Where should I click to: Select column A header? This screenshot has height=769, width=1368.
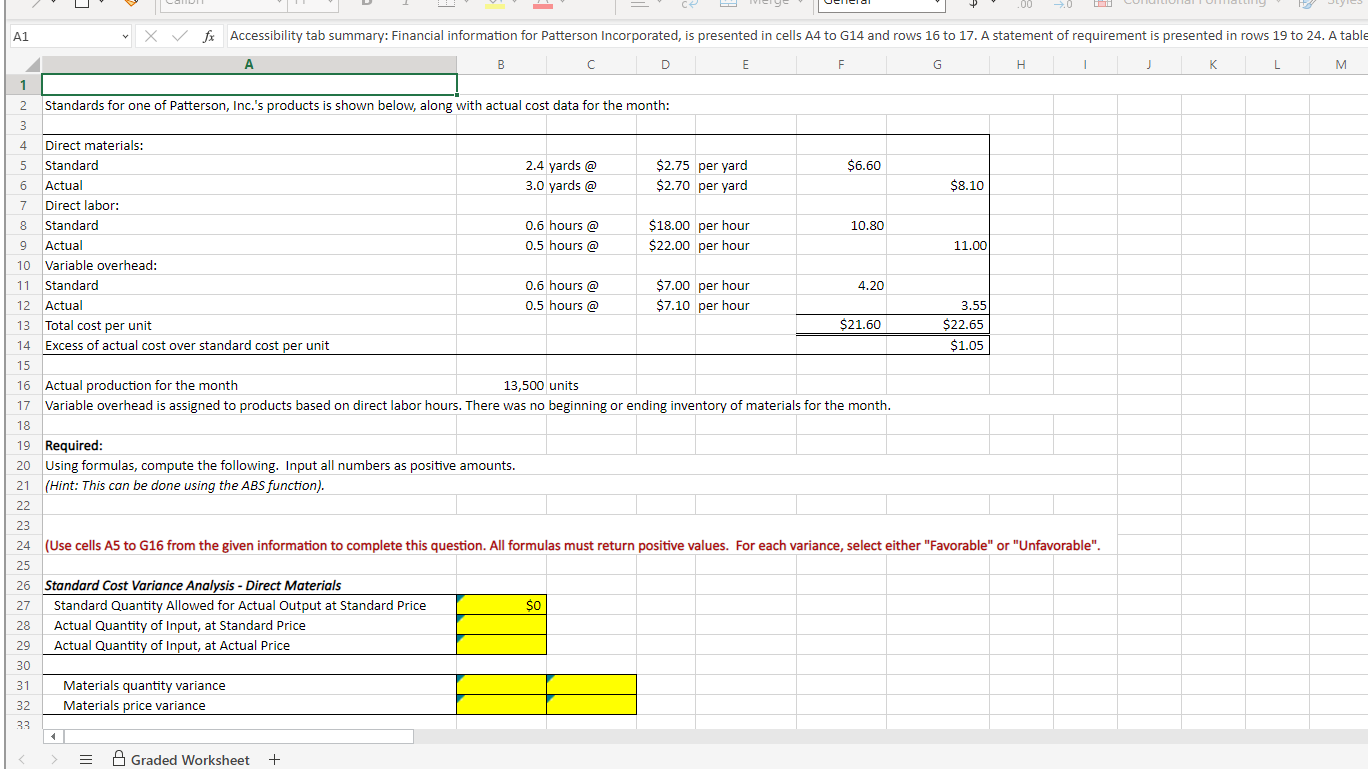[249, 65]
